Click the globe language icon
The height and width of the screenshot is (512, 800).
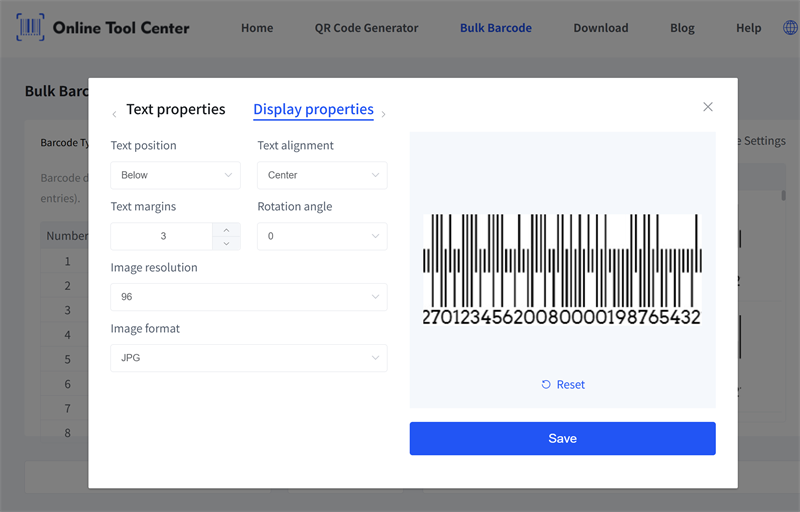790,28
